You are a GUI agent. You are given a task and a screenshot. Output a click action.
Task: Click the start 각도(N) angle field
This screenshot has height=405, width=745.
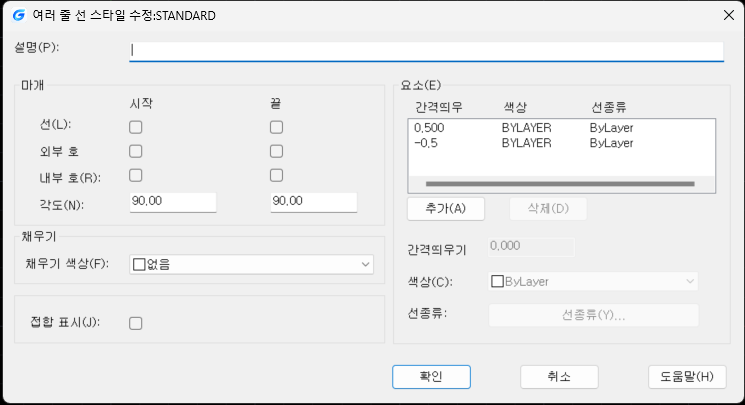pyautogui.click(x=173, y=202)
